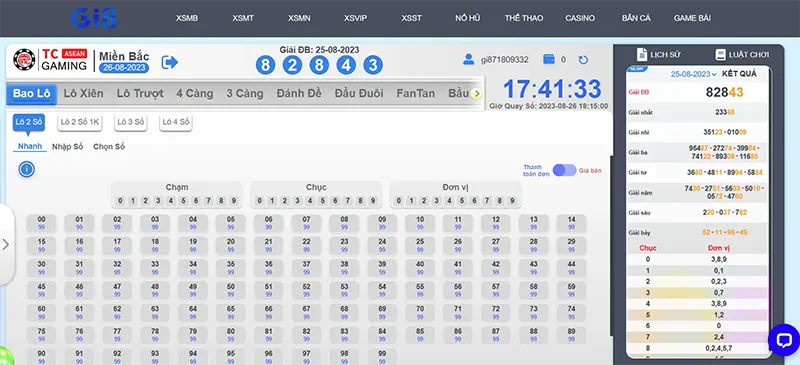
Task: Toggle the Thanh toán đơn switch
Action: click(x=564, y=170)
